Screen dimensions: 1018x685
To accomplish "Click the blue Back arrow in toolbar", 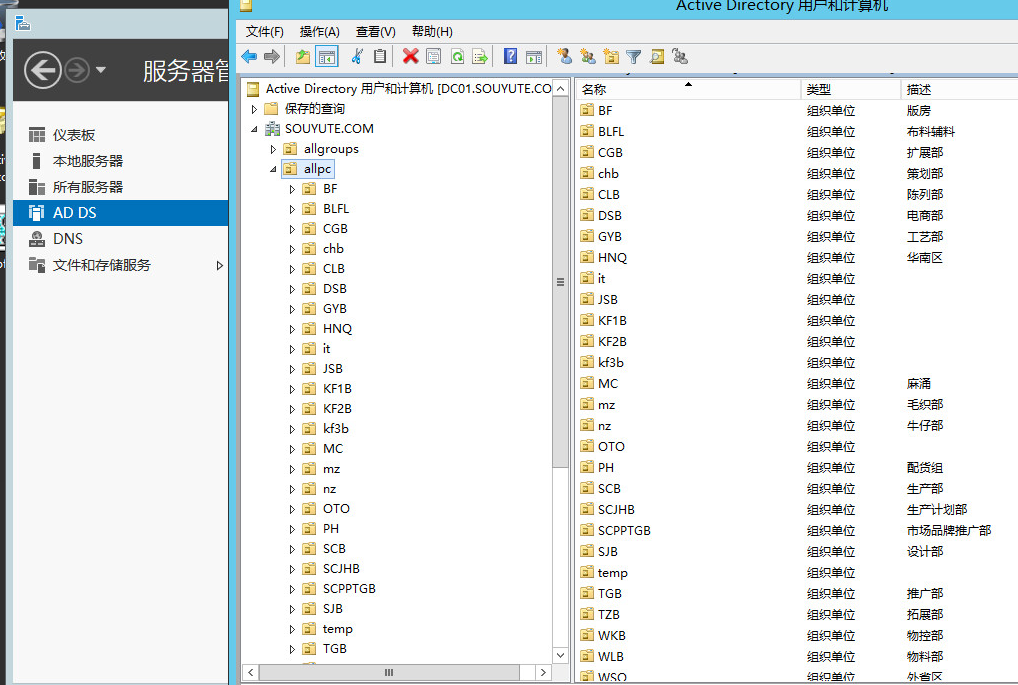I will (249, 56).
